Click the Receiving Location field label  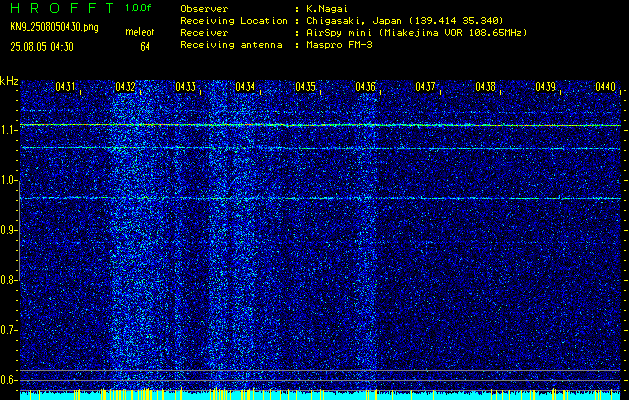coord(234,20)
